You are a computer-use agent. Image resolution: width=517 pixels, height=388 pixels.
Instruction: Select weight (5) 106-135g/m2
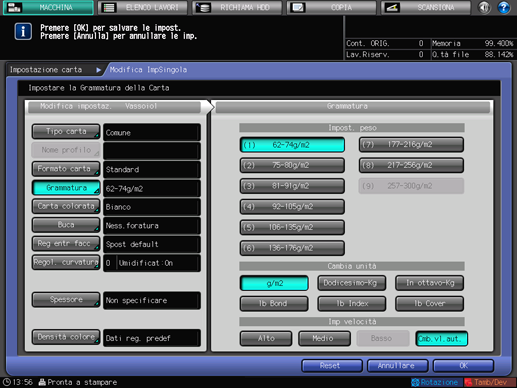tap(292, 227)
